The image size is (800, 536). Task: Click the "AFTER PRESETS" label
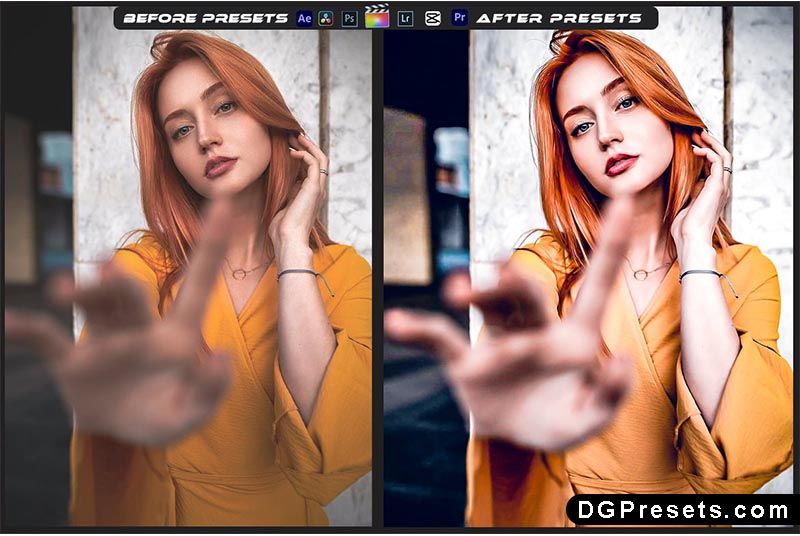[x=559, y=19]
